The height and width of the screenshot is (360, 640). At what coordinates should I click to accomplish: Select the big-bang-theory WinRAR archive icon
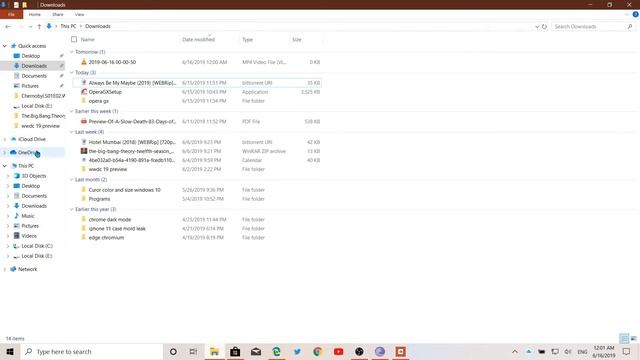(84, 151)
